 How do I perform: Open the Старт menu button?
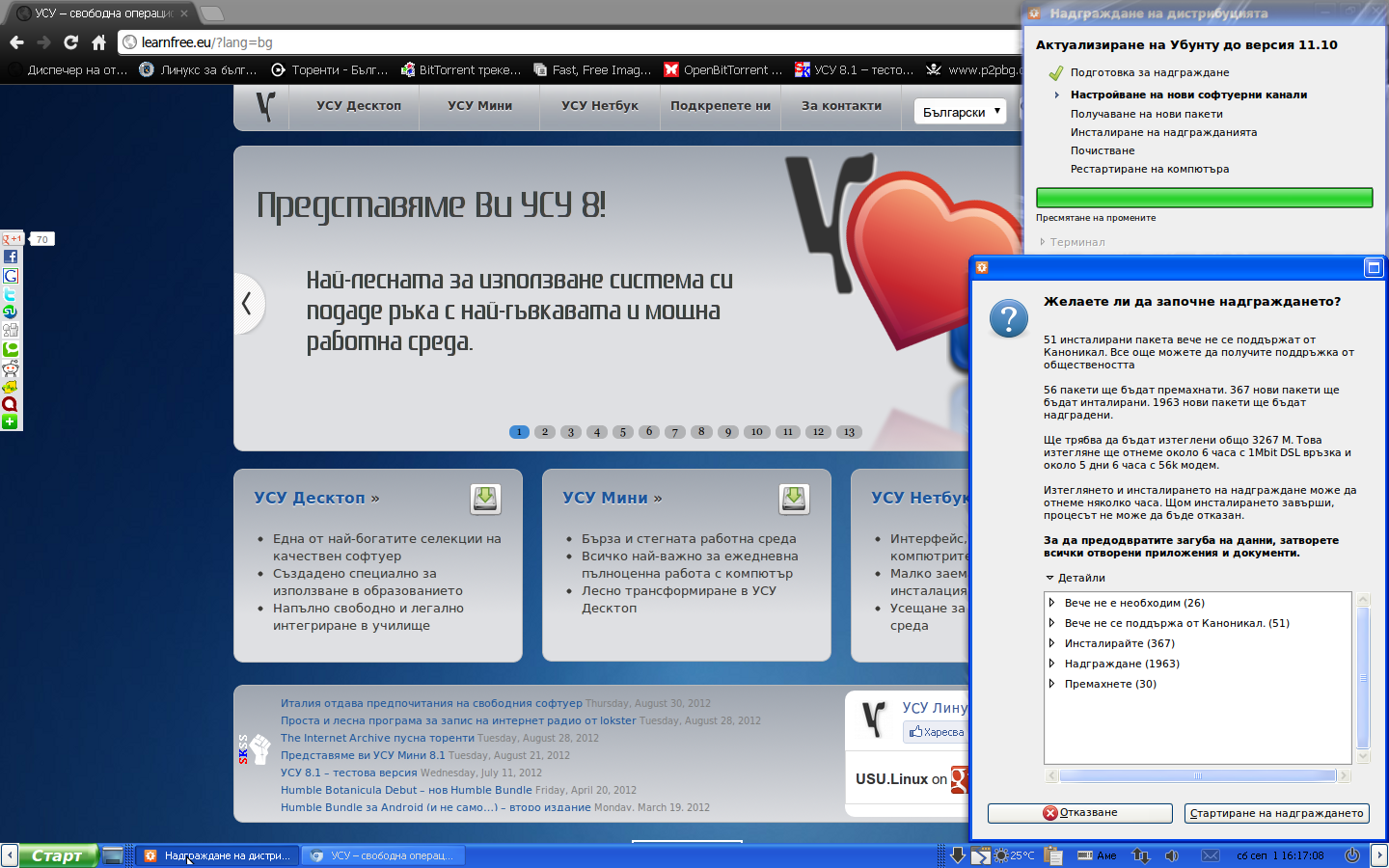pyautogui.click(x=57, y=855)
